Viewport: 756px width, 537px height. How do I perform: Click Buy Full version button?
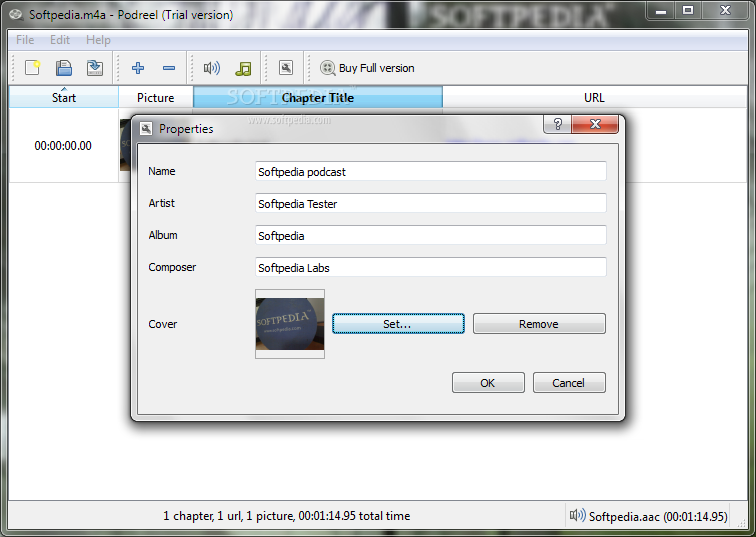(x=367, y=68)
